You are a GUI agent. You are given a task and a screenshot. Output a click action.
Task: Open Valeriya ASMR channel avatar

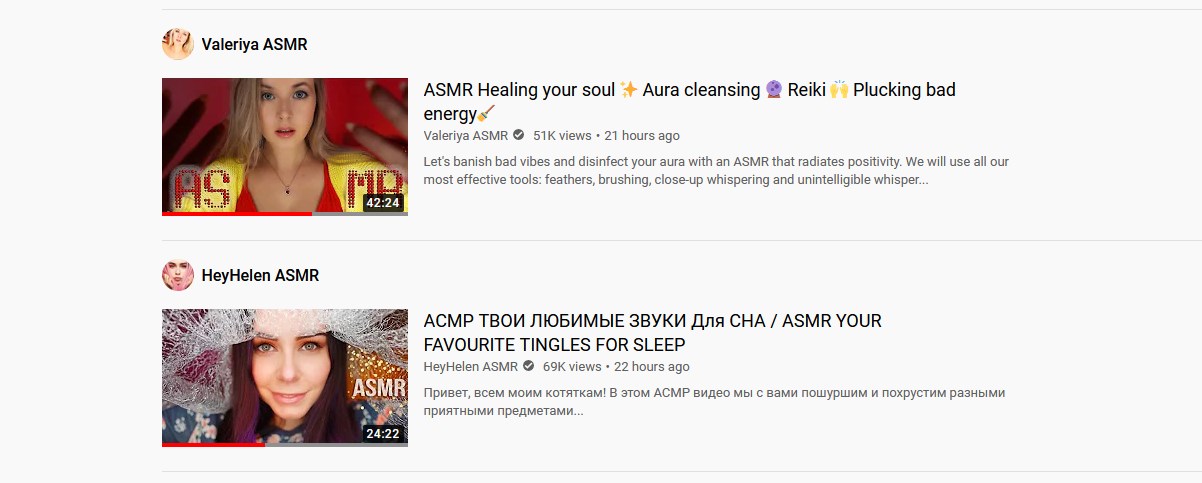tap(178, 44)
